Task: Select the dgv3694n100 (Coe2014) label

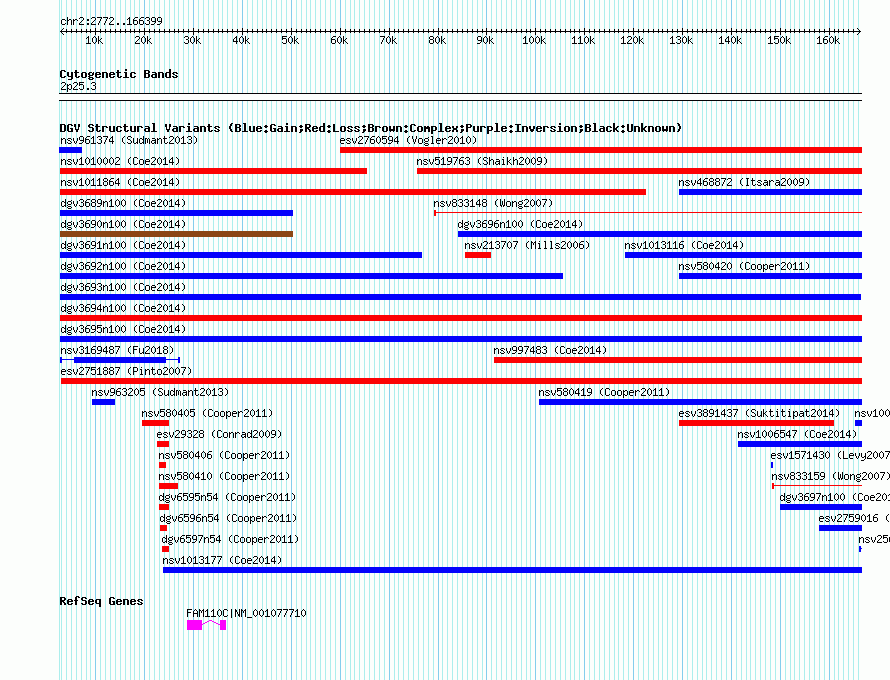Action: pos(123,308)
